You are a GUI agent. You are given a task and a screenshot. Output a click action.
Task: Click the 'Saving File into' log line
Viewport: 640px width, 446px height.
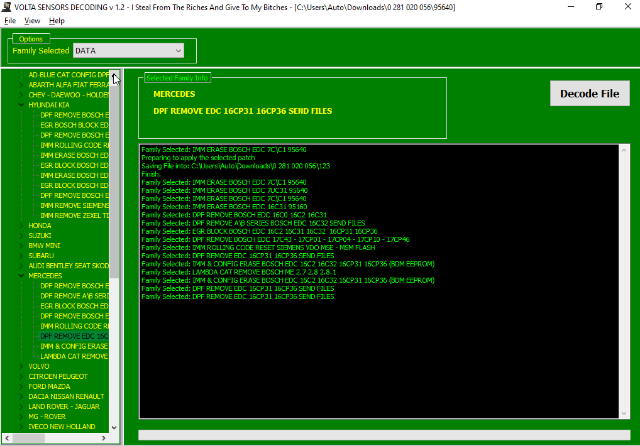pos(236,166)
